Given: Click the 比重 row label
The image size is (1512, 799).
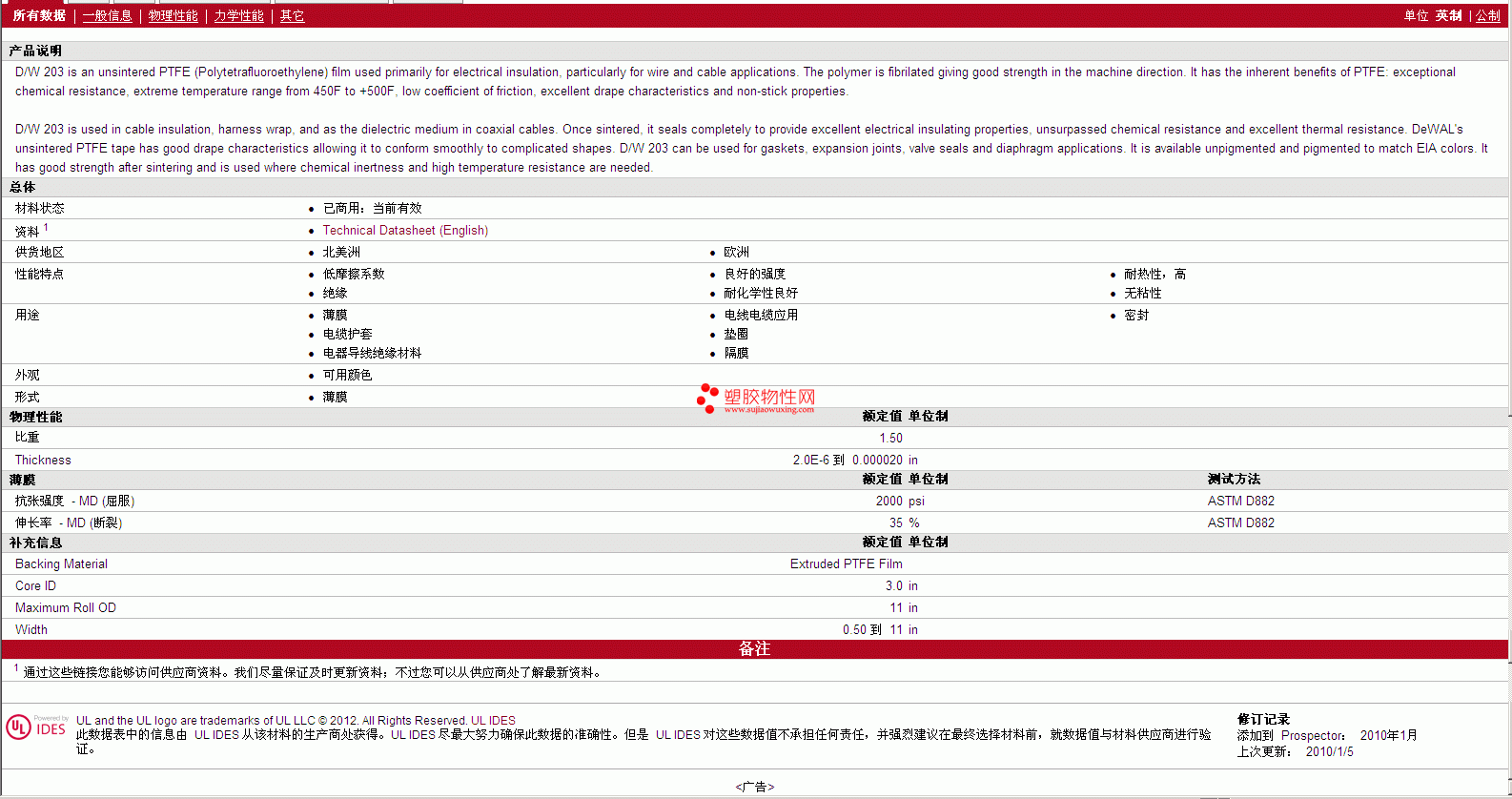Looking at the screenshot, I should [x=28, y=438].
